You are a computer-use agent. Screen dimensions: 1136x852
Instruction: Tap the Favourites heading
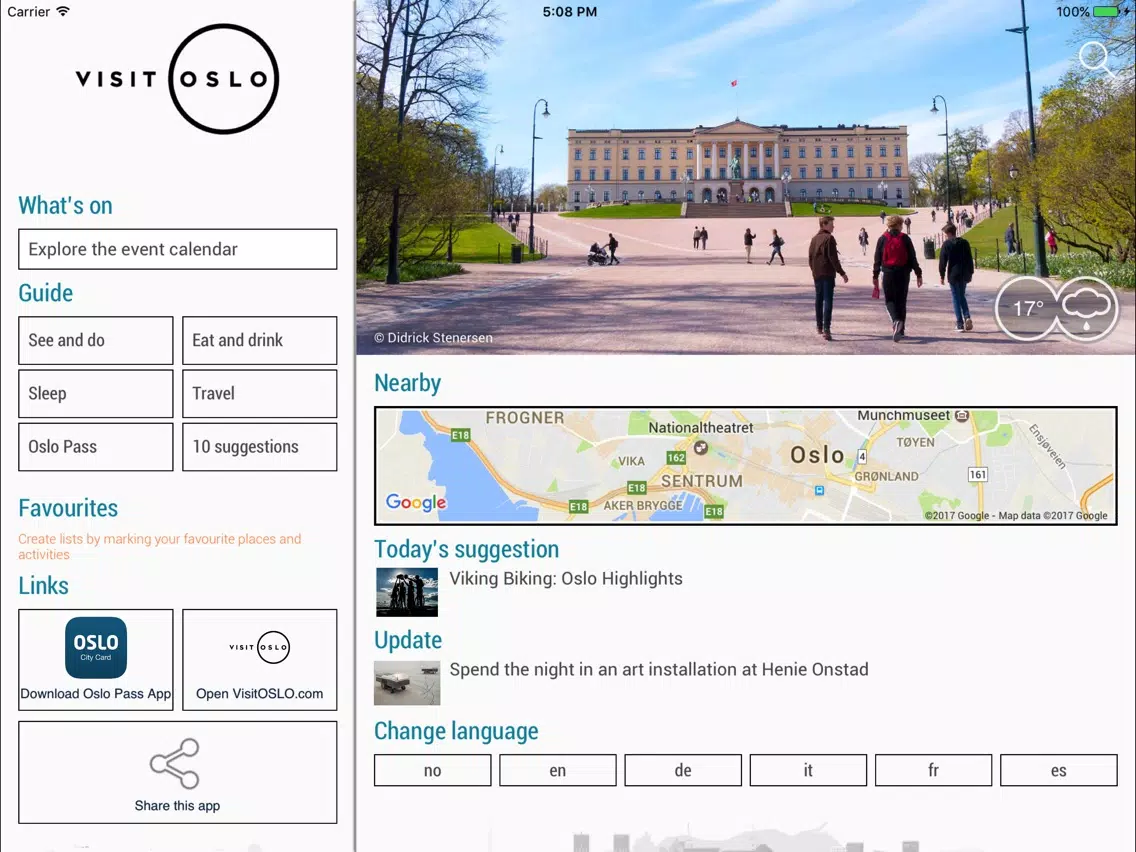(68, 508)
